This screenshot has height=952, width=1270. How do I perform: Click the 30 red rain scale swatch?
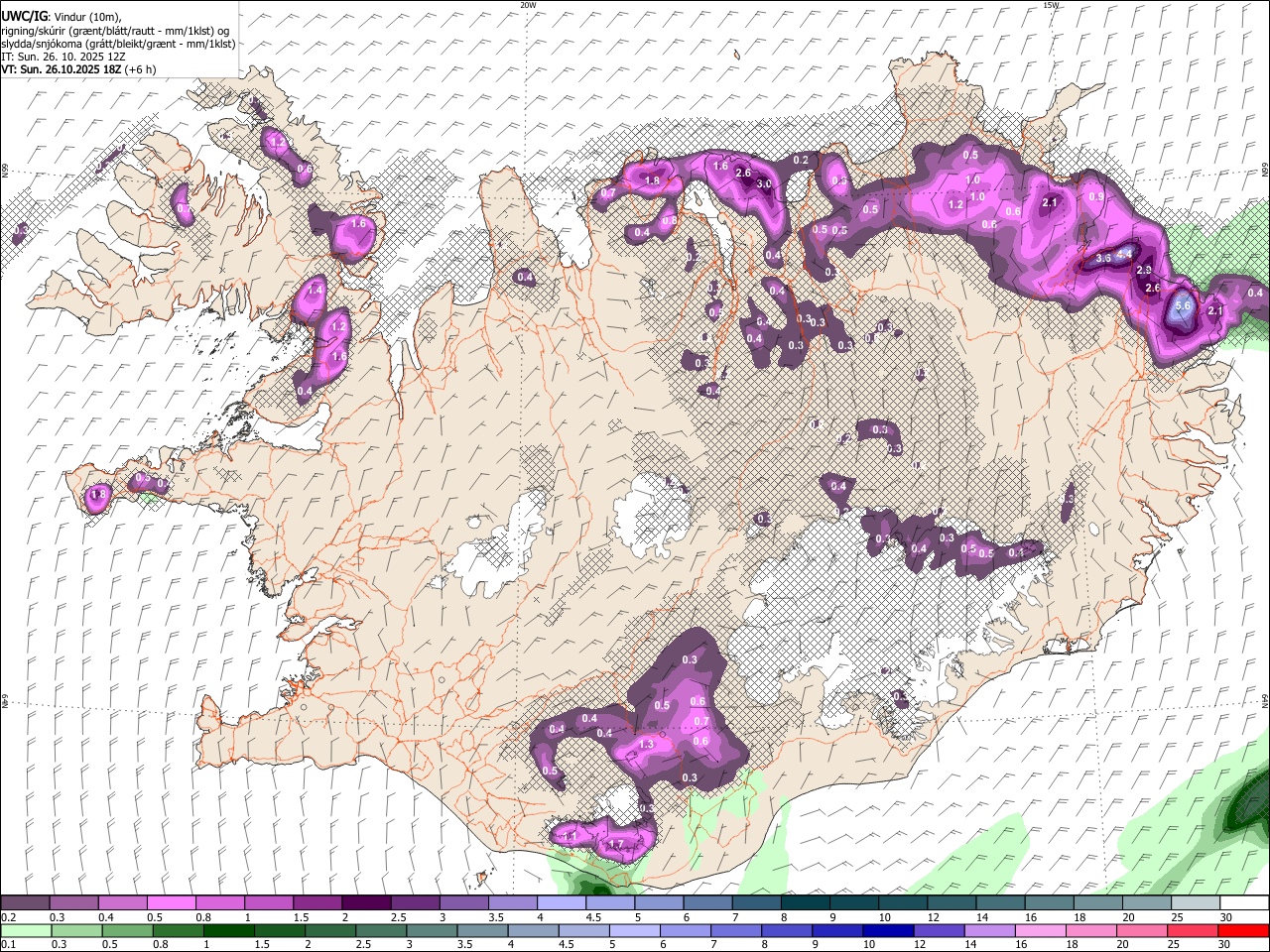tap(1244, 930)
